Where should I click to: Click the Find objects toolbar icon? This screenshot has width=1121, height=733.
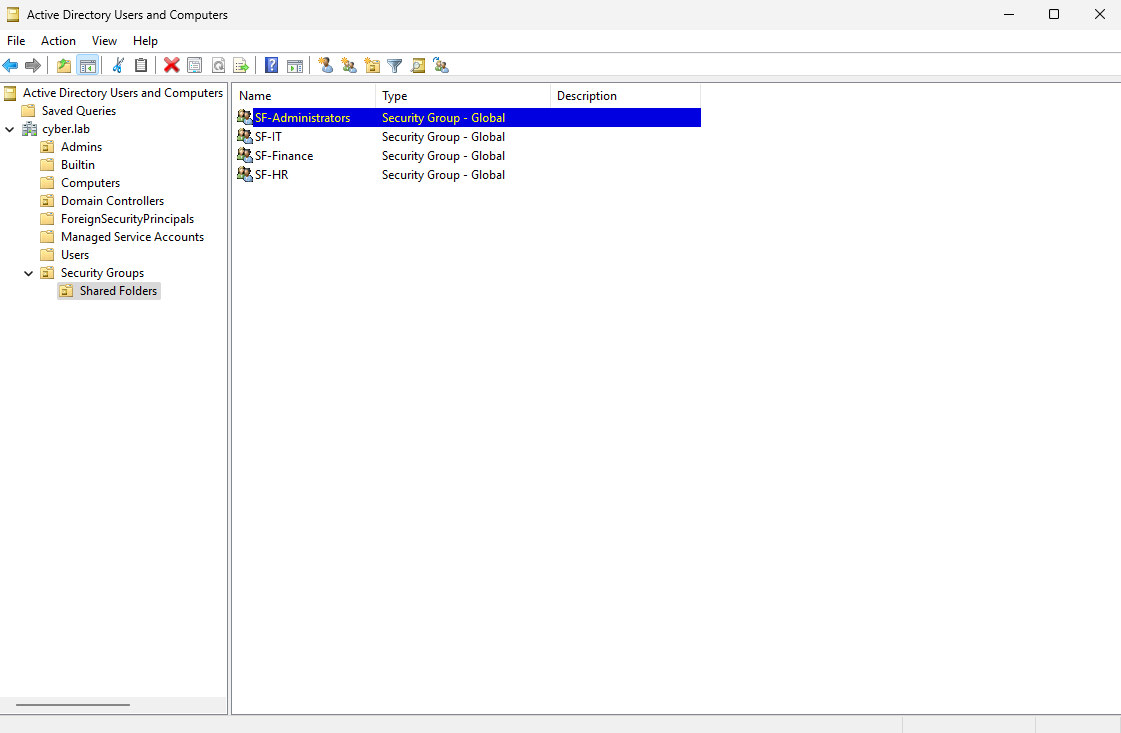coord(418,66)
